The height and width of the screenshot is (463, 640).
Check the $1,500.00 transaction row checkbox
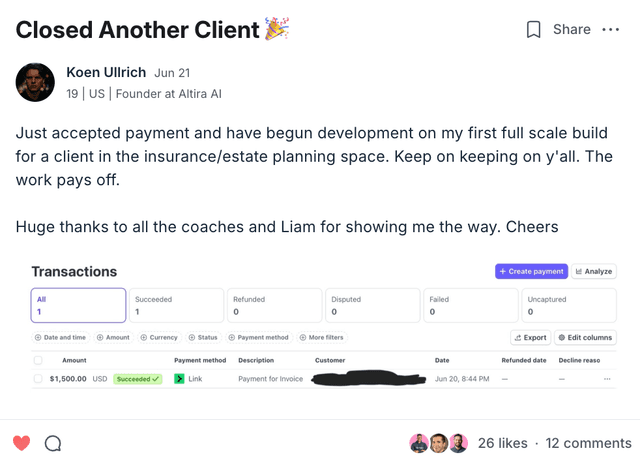pyautogui.click(x=38, y=379)
